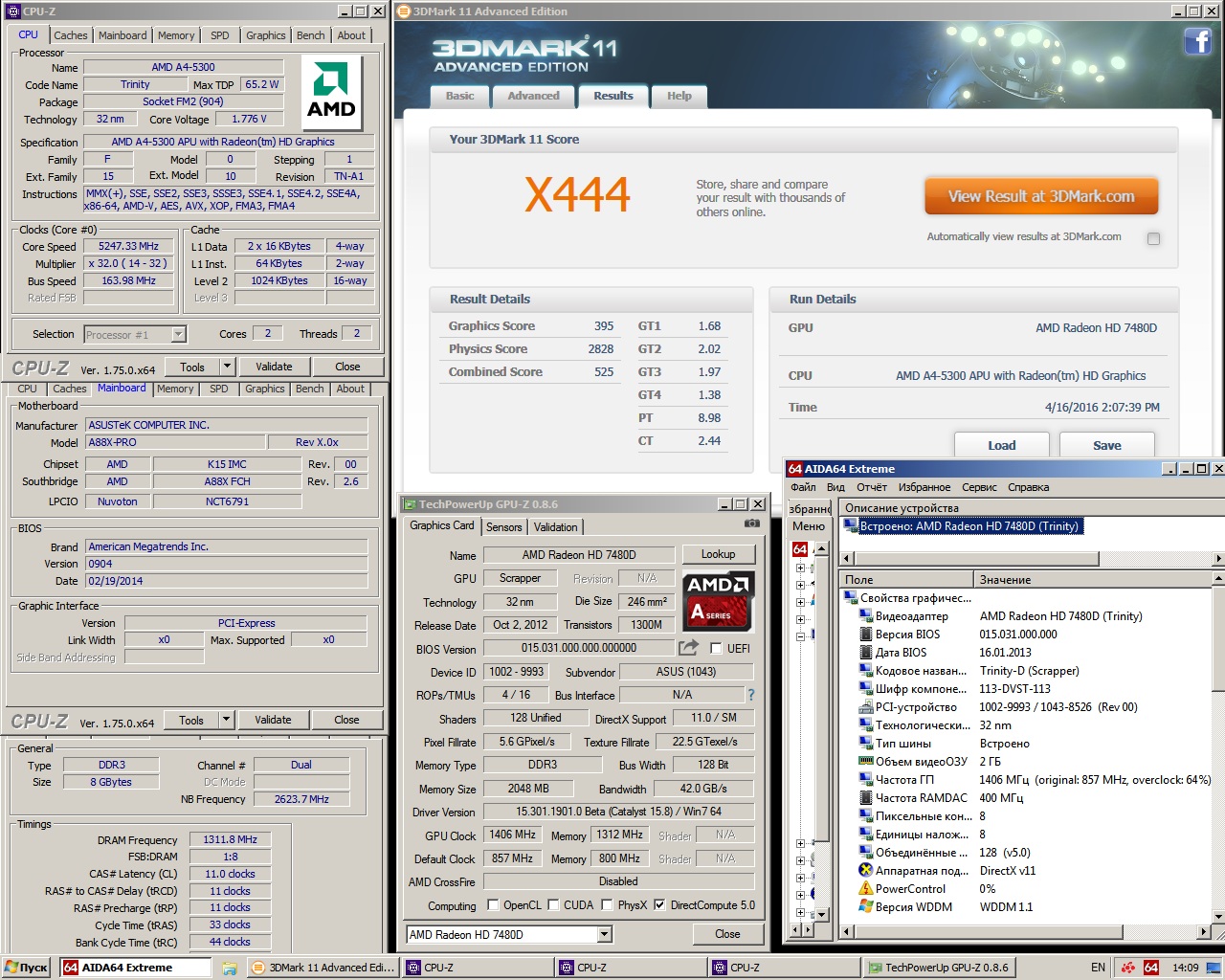Click the Lookup button in GPU-Z
Viewport: 1225px width, 980px height.
tap(718, 554)
